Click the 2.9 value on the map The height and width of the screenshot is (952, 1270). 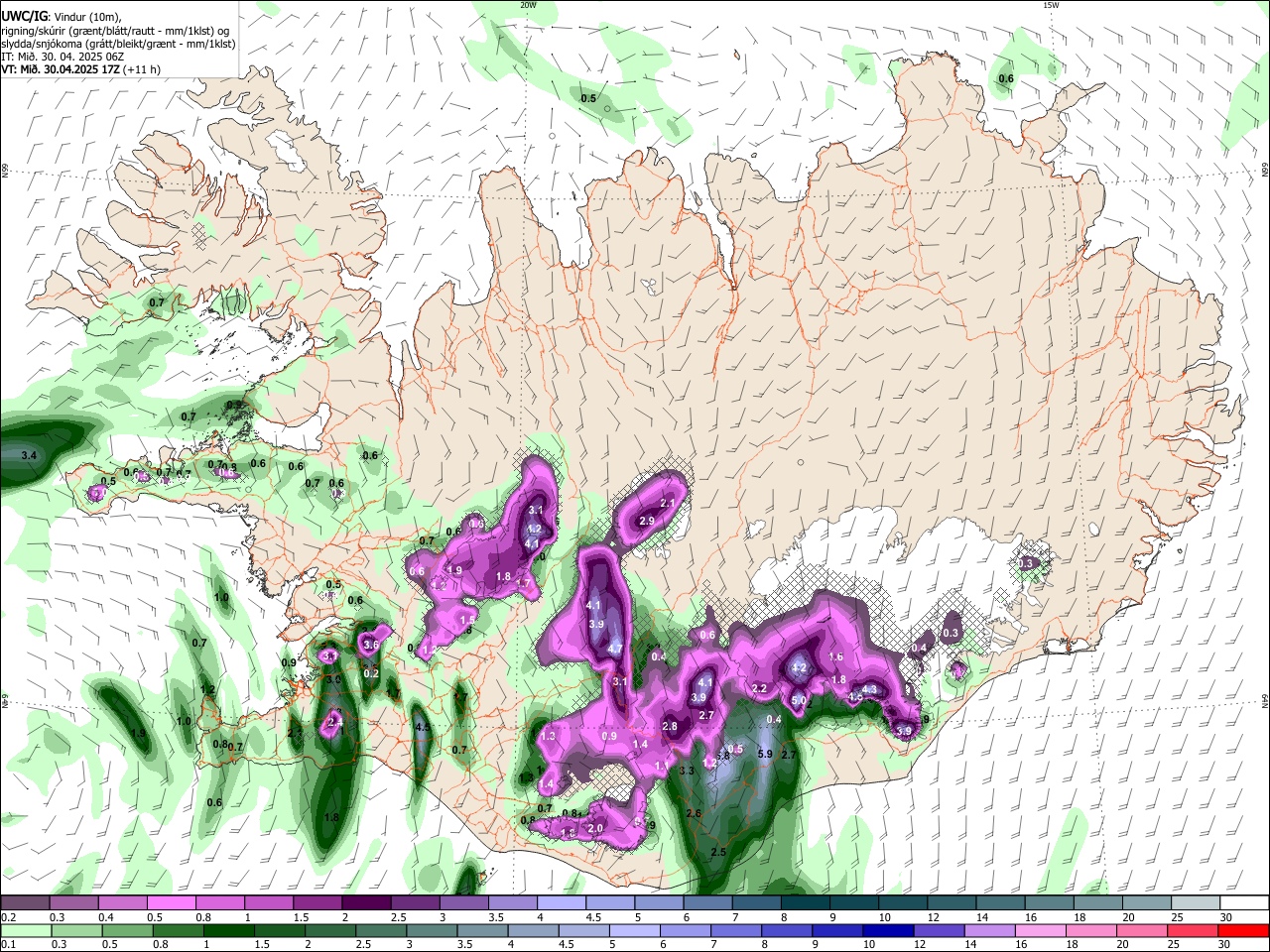(647, 521)
